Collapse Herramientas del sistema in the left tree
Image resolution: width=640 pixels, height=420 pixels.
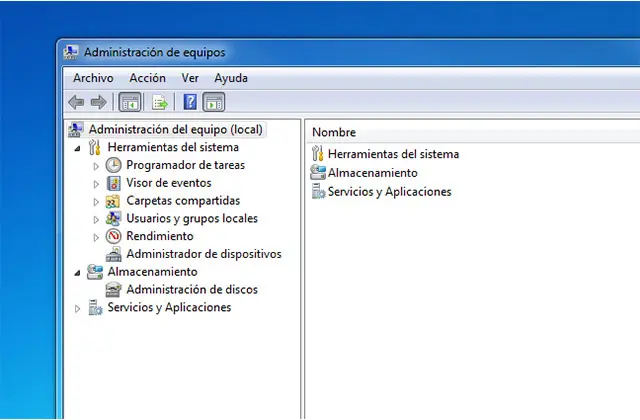[78, 148]
